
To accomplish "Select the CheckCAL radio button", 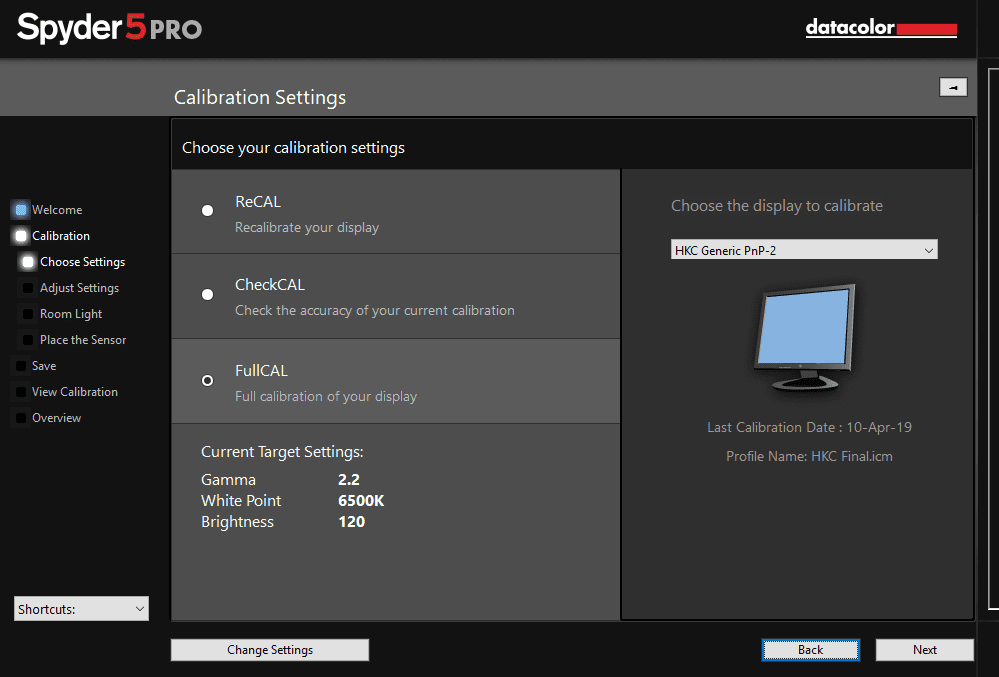I will (x=208, y=294).
